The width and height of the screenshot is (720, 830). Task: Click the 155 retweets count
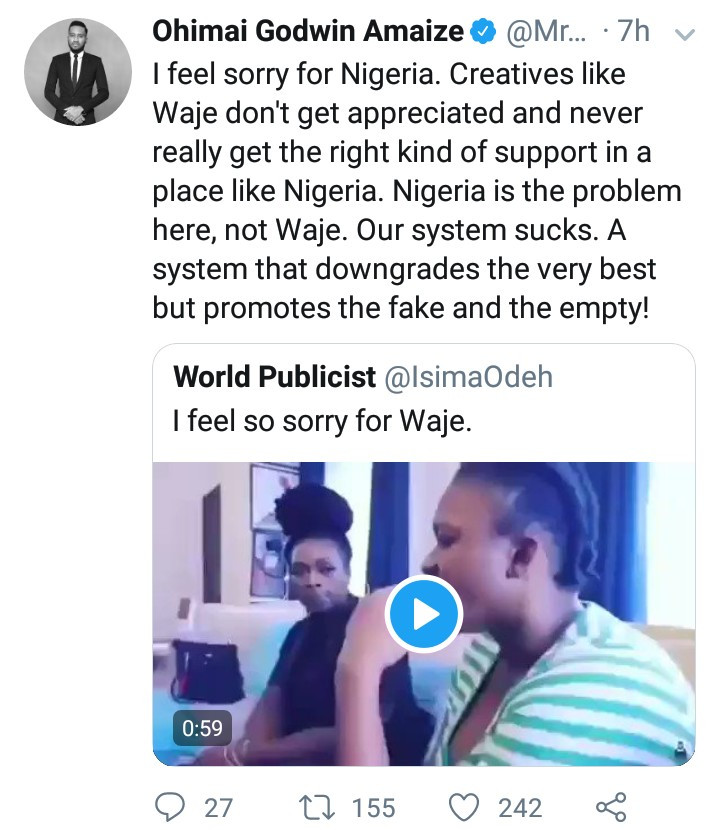(x=372, y=806)
